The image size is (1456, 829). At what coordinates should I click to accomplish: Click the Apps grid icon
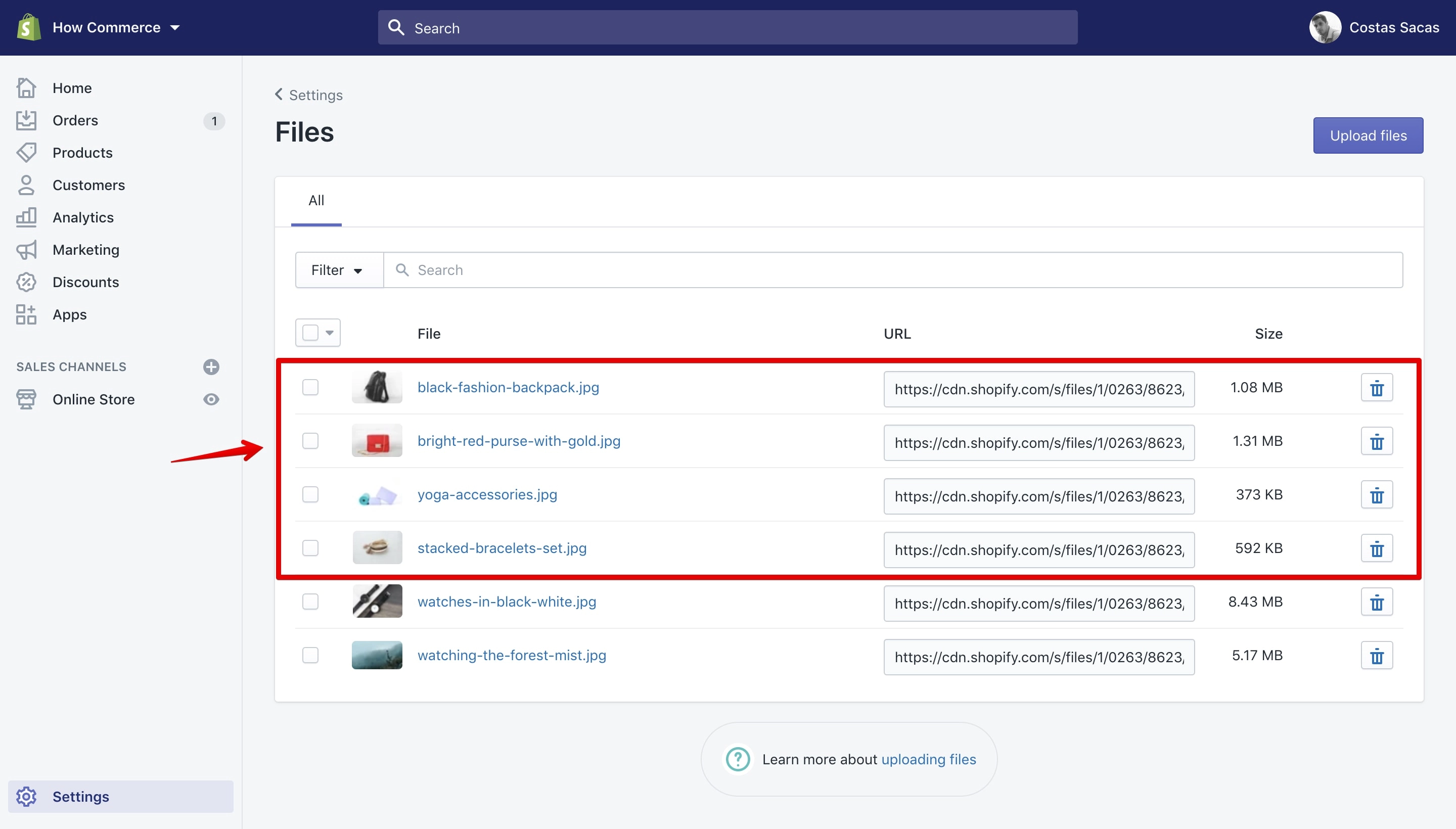(26, 314)
